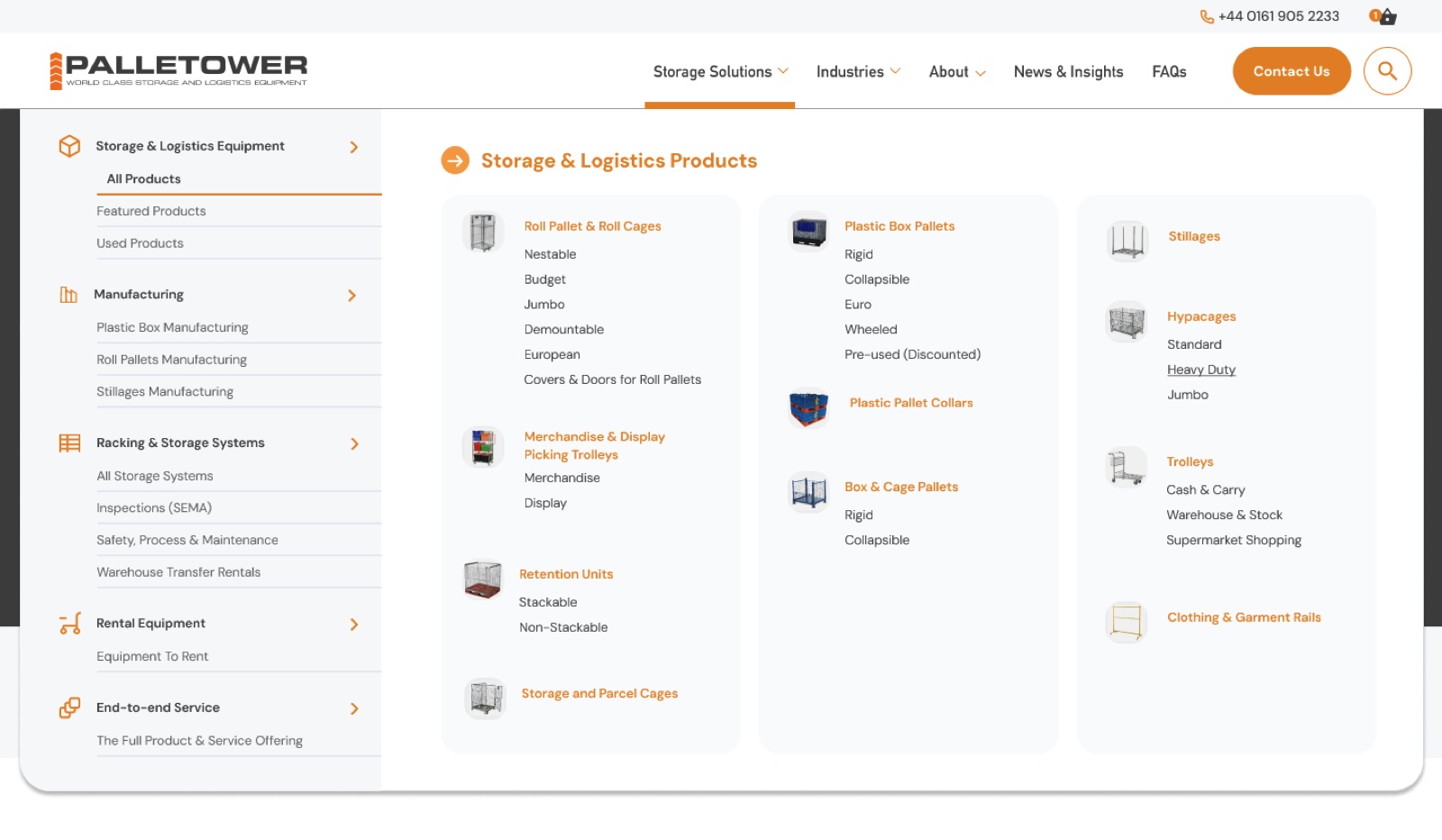Open the FAQs page
The image size is (1442, 840).
tap(1169, 72)
